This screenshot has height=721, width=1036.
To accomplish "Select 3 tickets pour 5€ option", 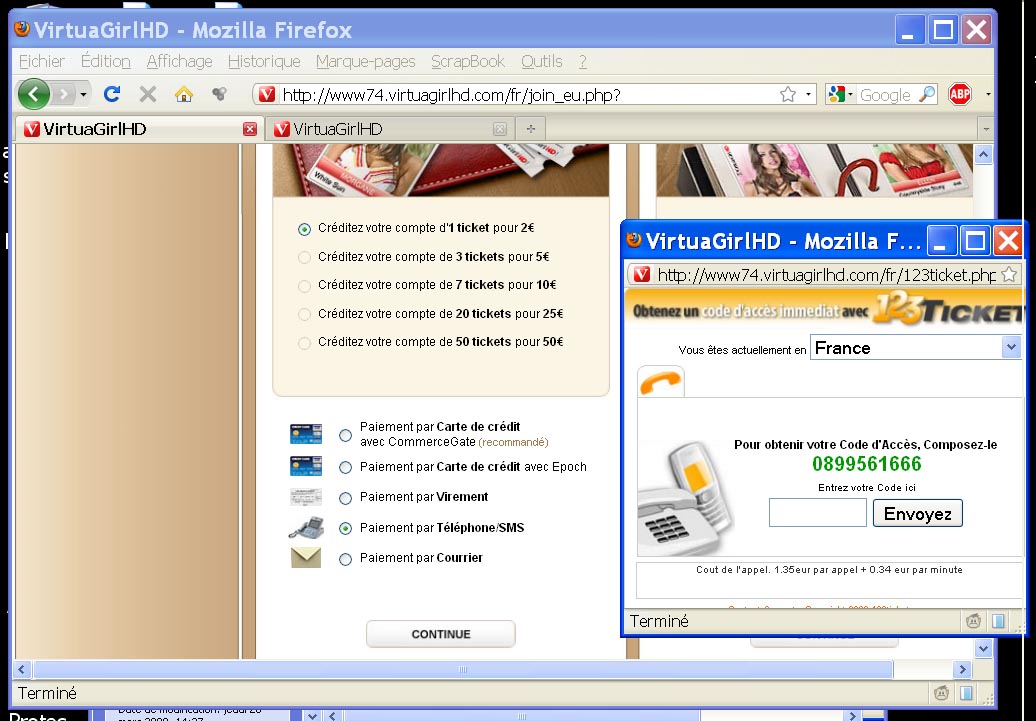I will click(304, 258).
